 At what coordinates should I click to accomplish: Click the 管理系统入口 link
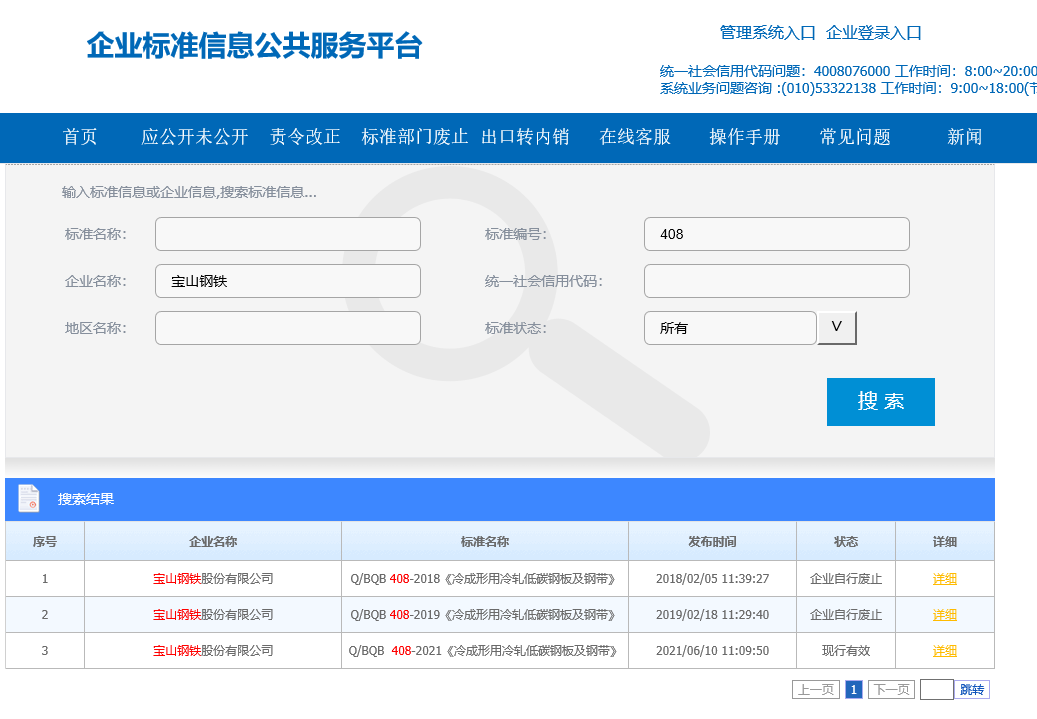coord(768,33)
